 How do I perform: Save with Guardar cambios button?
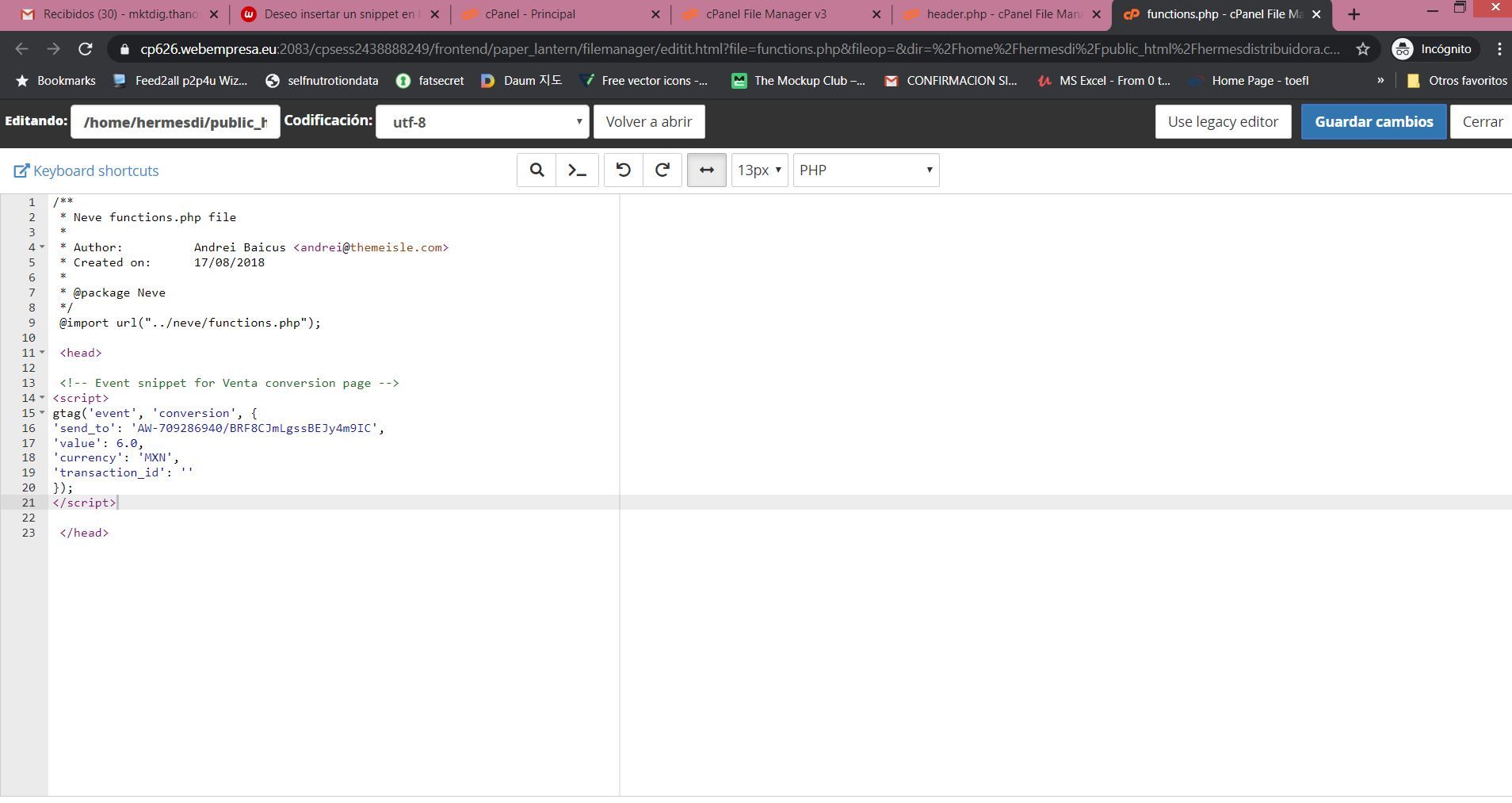pyautogui.click(x=1373, y=122)
